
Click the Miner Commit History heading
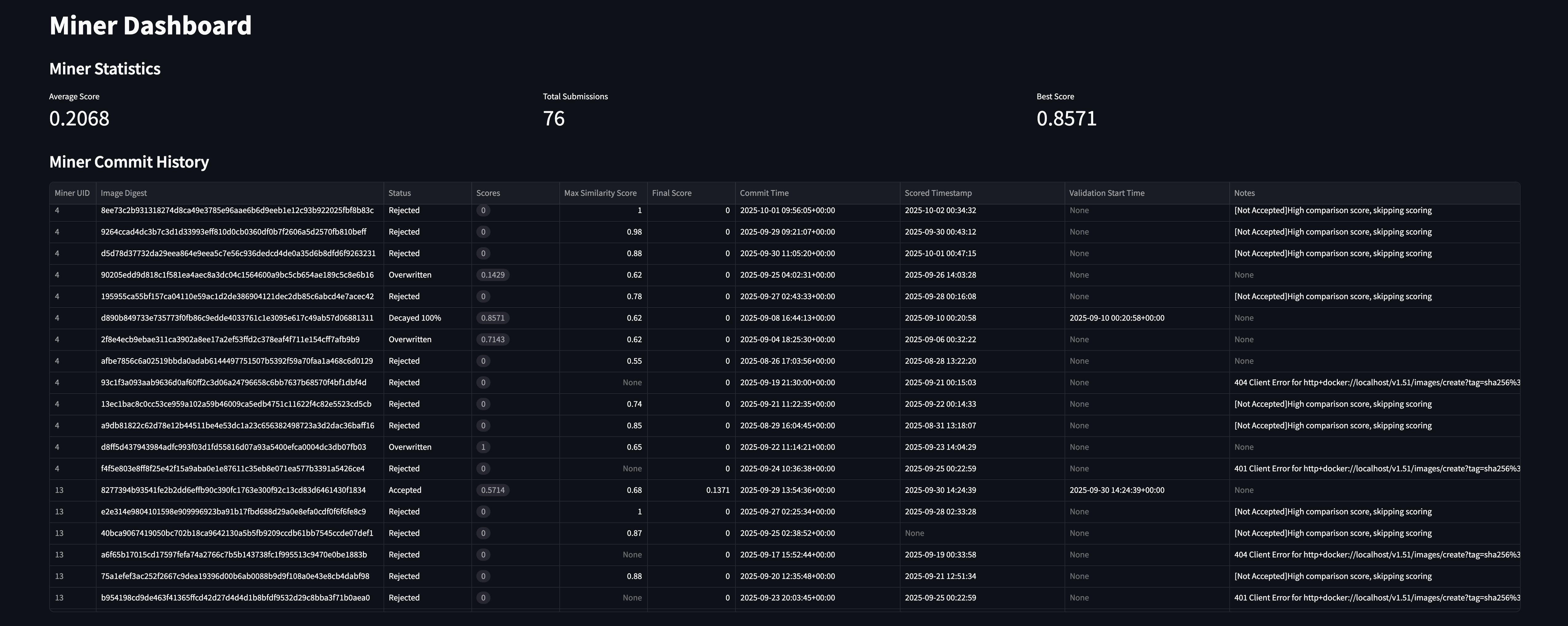tap(129, 162)
